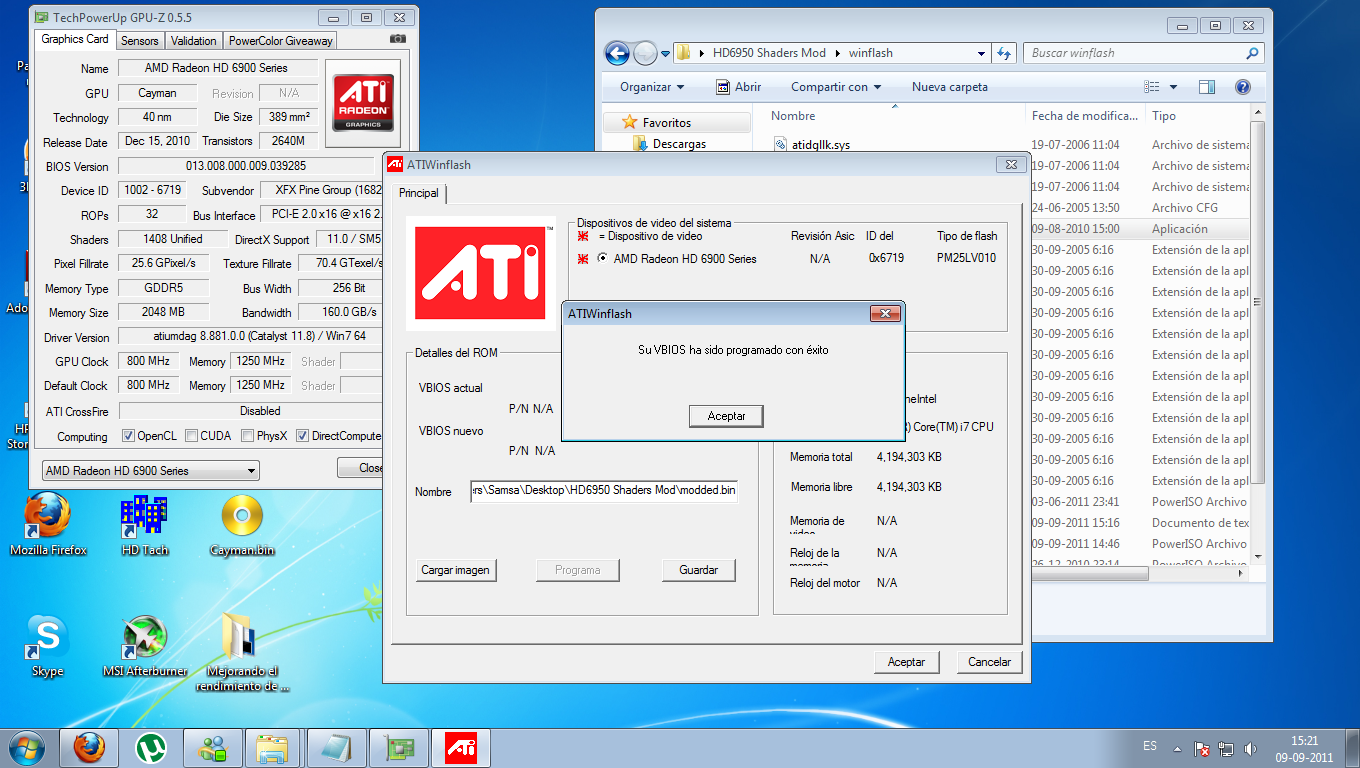Click the Nombre ROM file path field
The image size is (1360, 768).
click(x=604, y=491)
